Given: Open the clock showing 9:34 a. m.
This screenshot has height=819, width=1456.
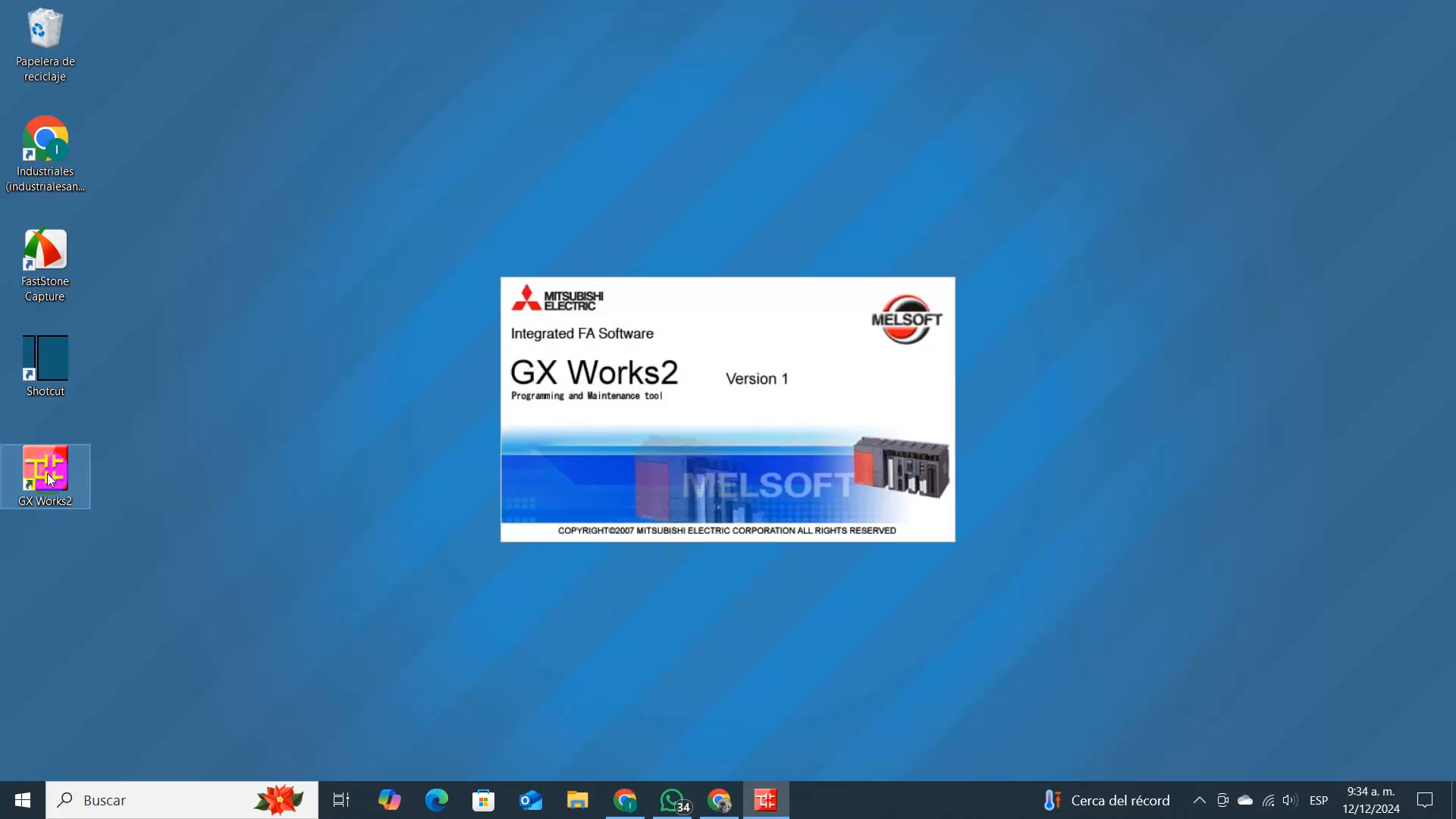Looking at the screenshot, I should (x=1371, y=800).
